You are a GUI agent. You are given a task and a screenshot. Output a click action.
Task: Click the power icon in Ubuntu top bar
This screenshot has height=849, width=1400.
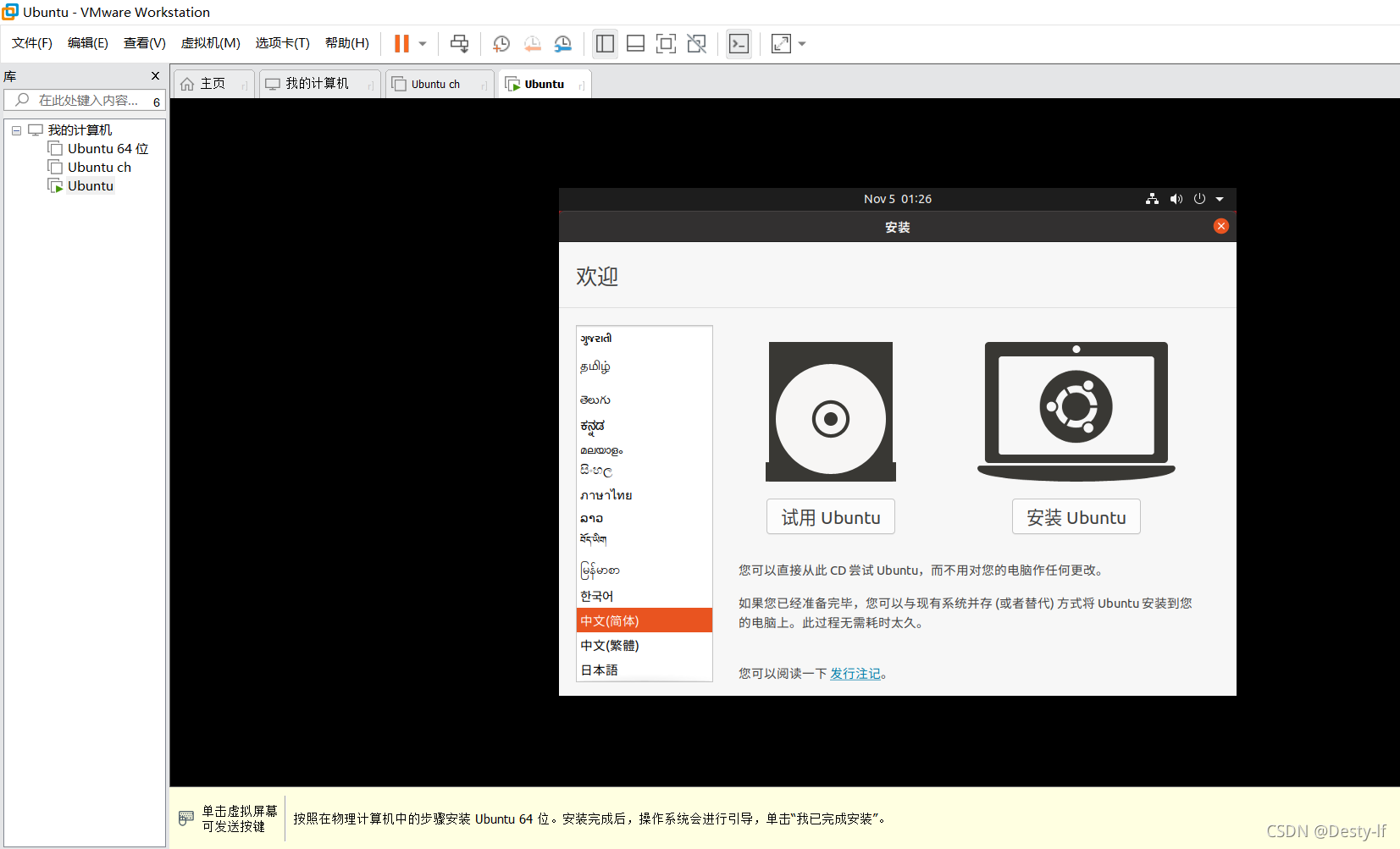click(x=1199, y=199)
